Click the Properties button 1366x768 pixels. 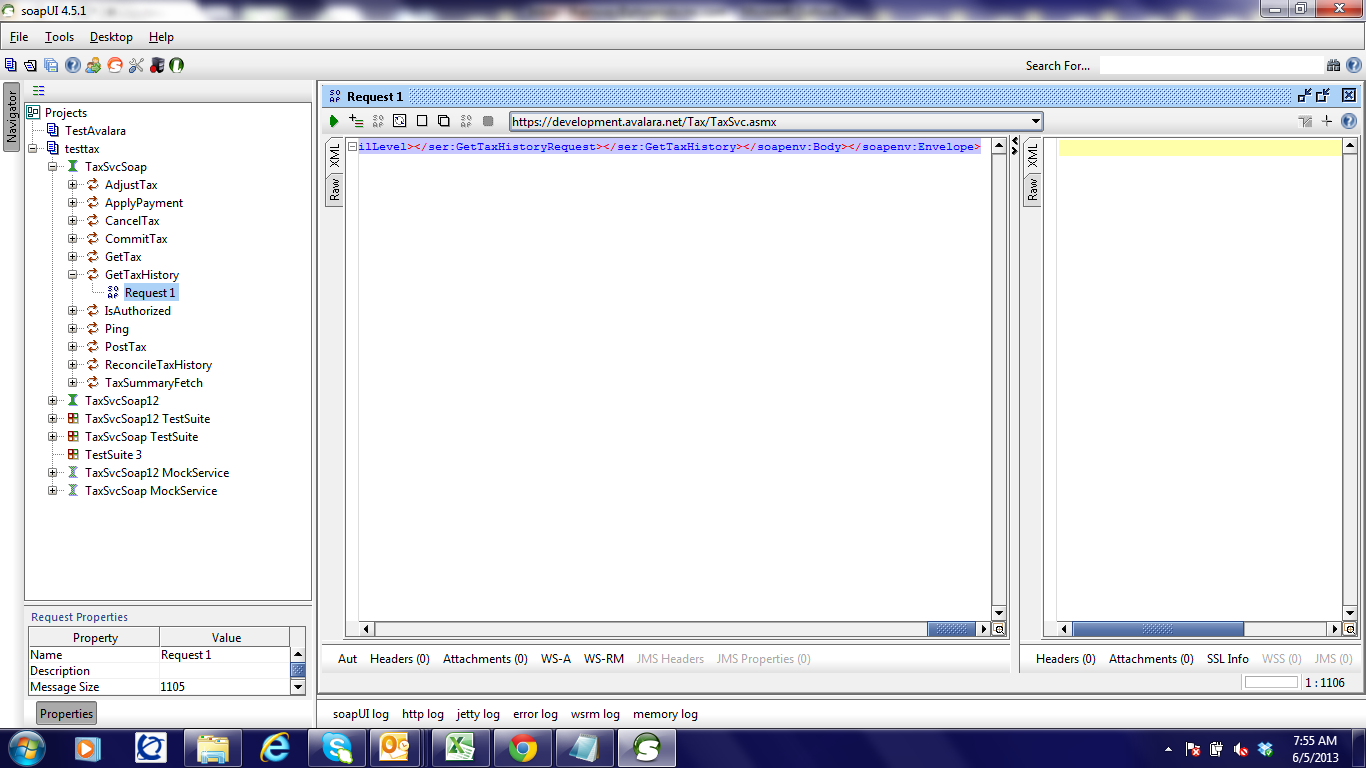tap(67, 714)
